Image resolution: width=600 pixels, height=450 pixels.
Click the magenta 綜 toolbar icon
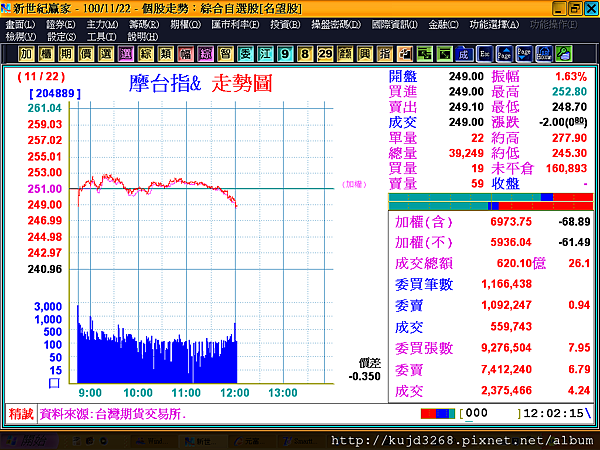pyautogui.click(x=205, y=54)
